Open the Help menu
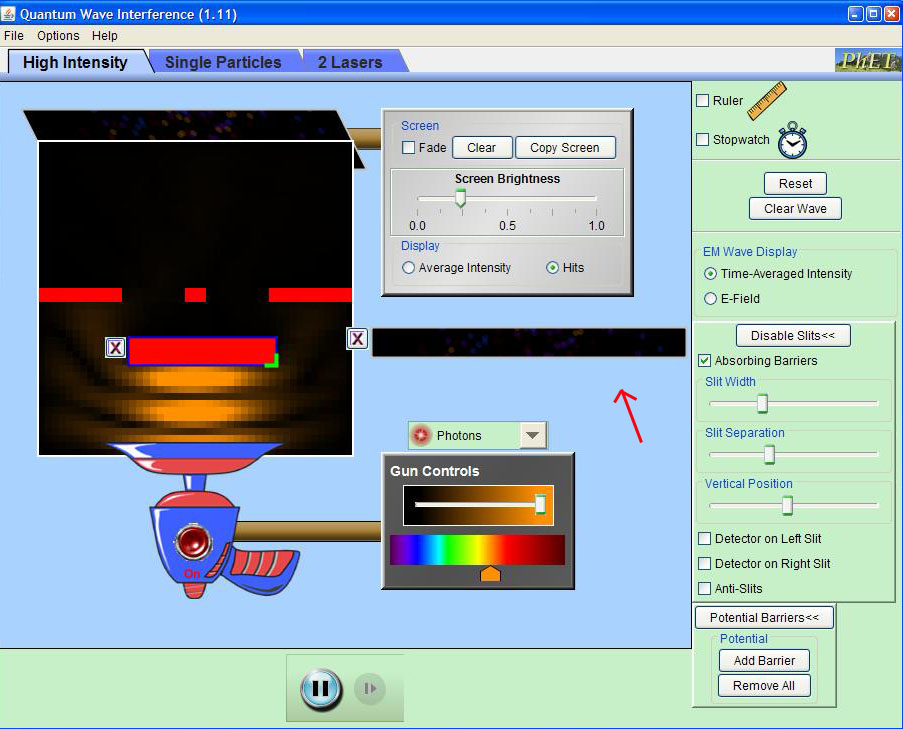Screen dimensions: 903x729 (x=105, y=36)
